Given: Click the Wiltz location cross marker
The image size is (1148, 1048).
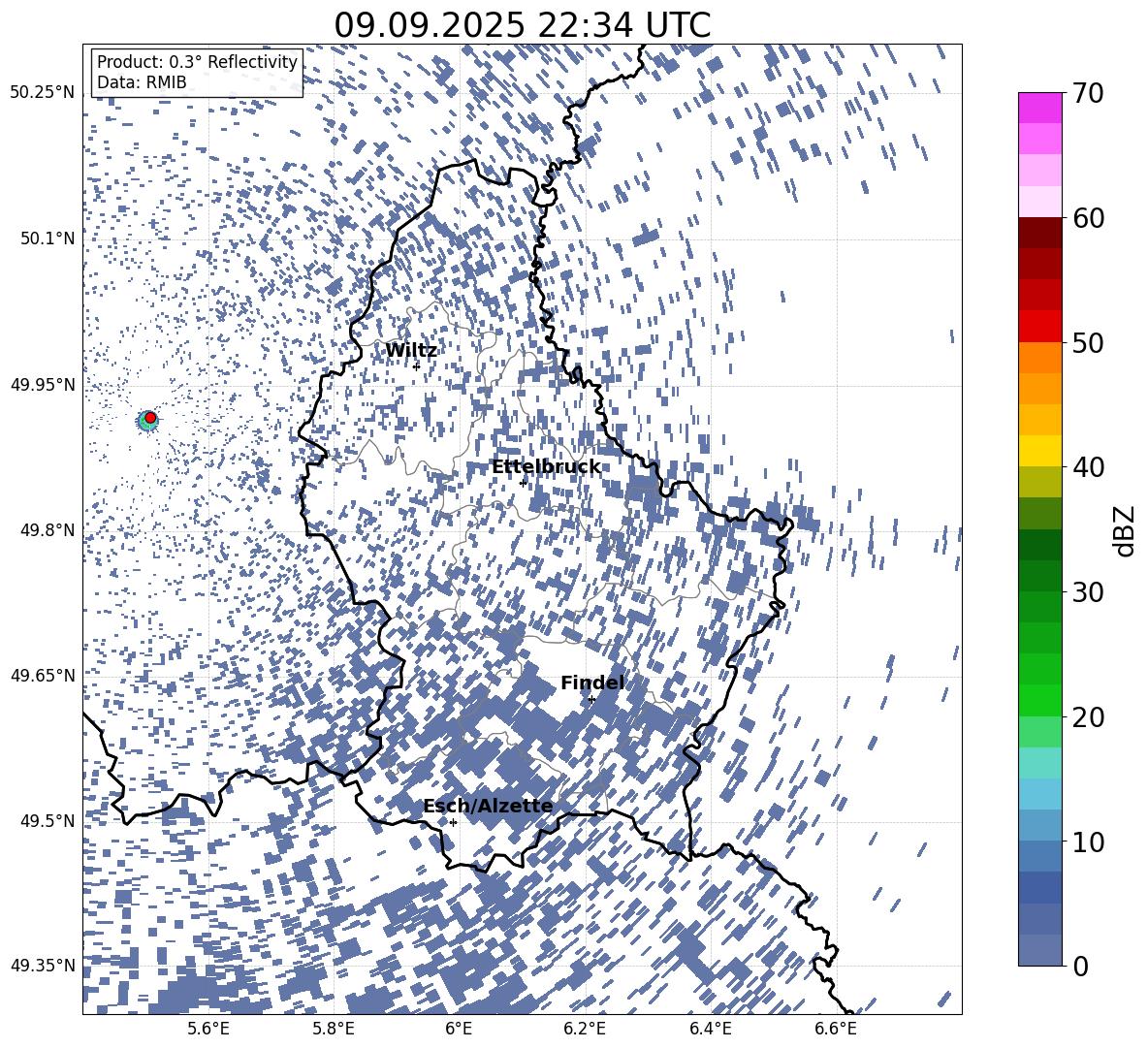Looking at the screenshot, I should (x=417, y=366).
